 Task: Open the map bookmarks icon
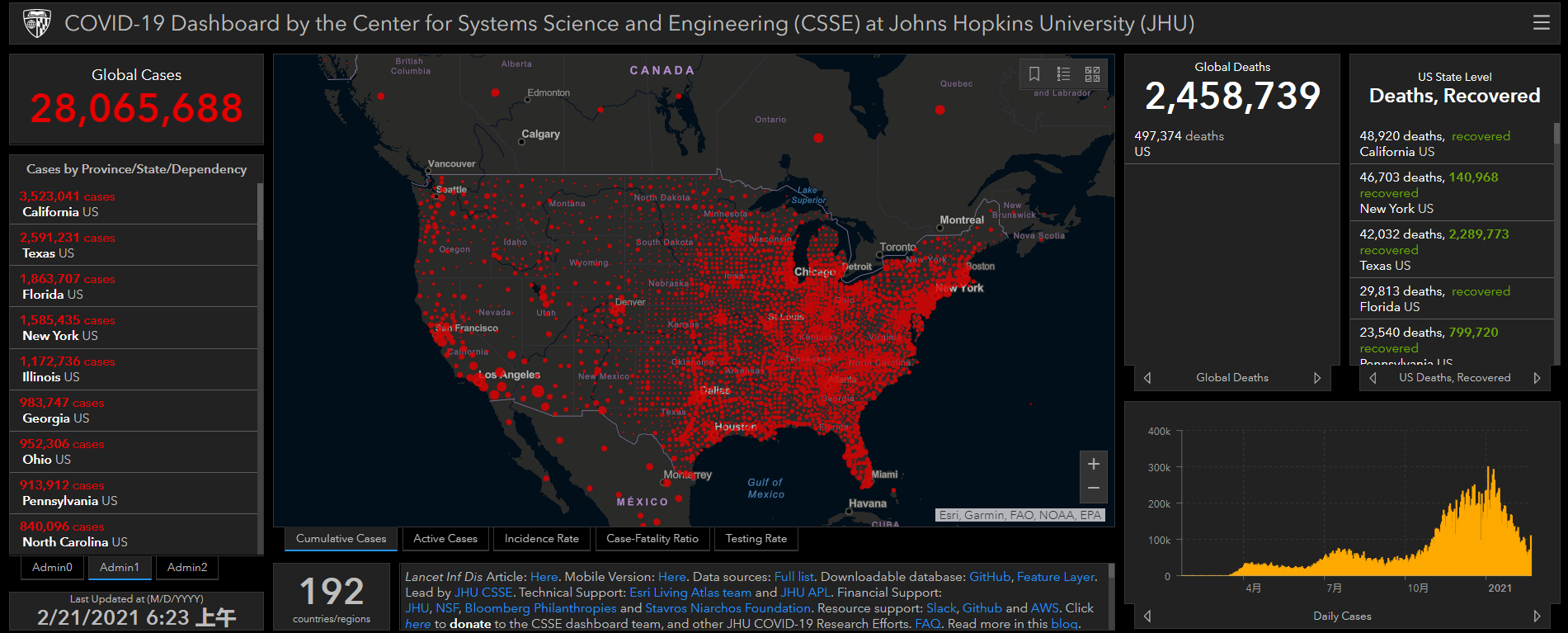1034,74
